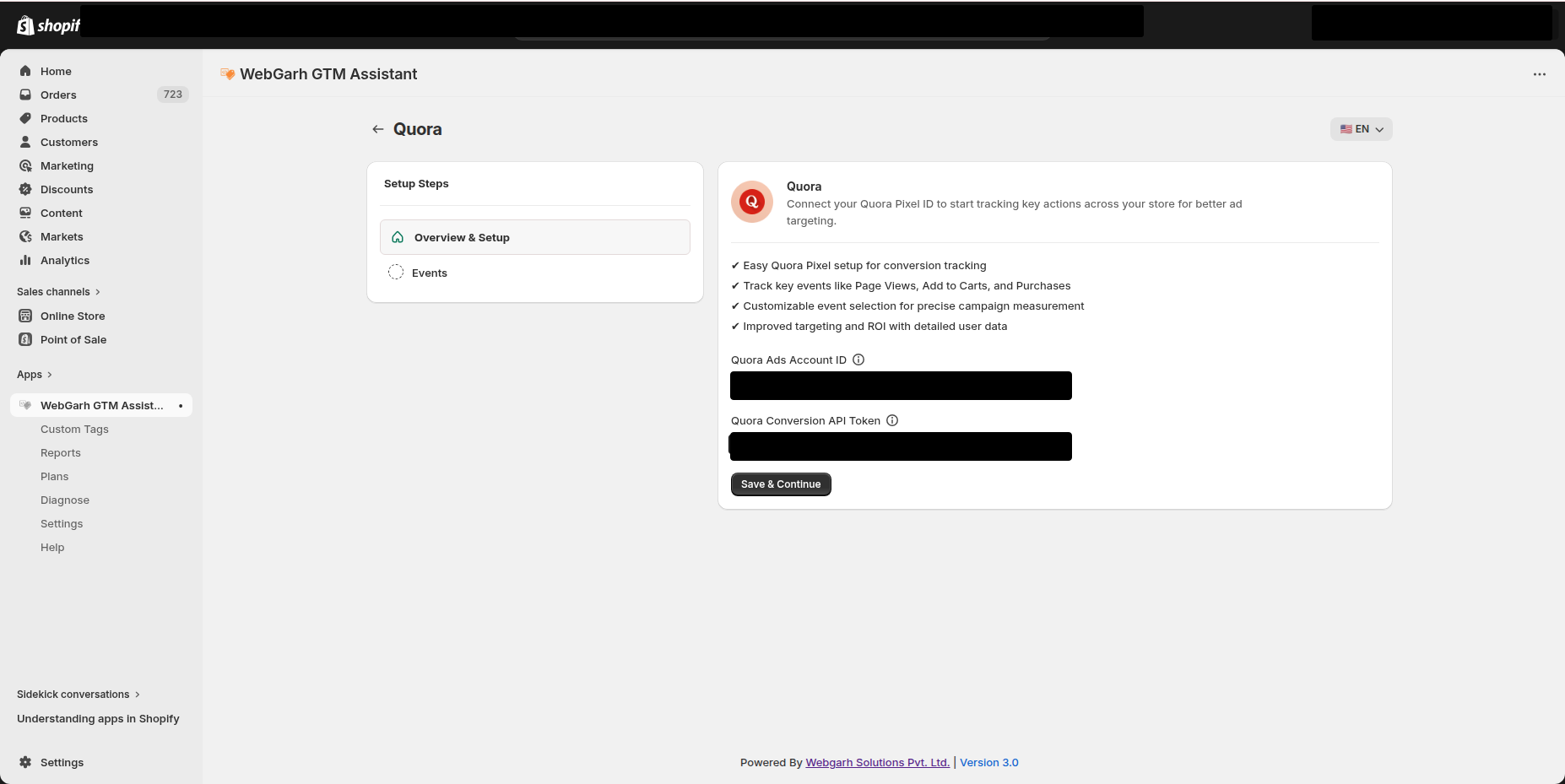Open the Help submenu item
The height and width of the screenshot is (784, 1565).
click(52, 548)
